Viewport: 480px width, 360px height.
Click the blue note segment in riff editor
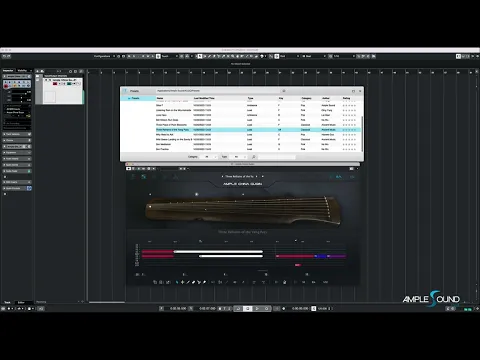coord(321,256)
